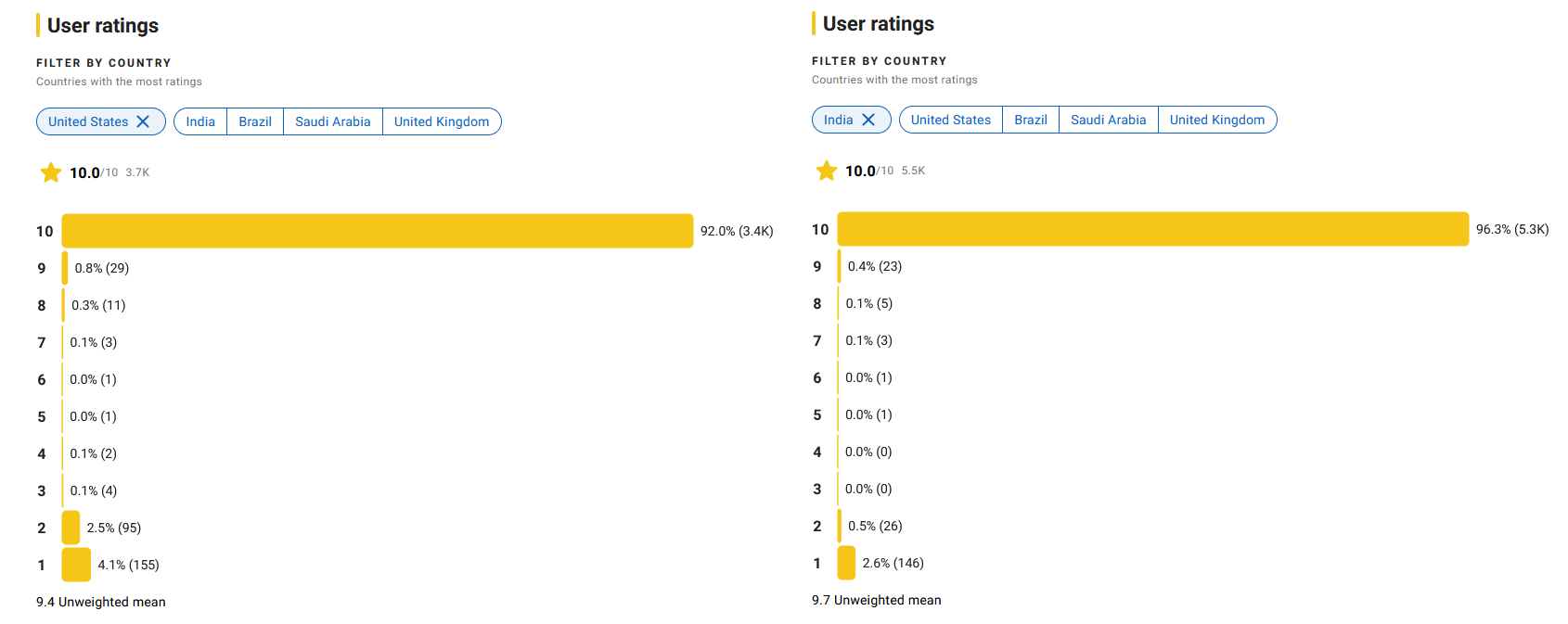Click the 9.4 Unweighted mean text
The image size is (1568, 624).
click(101, 602)
